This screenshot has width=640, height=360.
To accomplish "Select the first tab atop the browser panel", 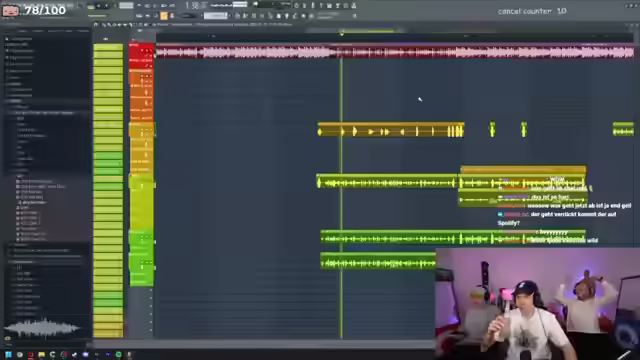I will 11,31.
